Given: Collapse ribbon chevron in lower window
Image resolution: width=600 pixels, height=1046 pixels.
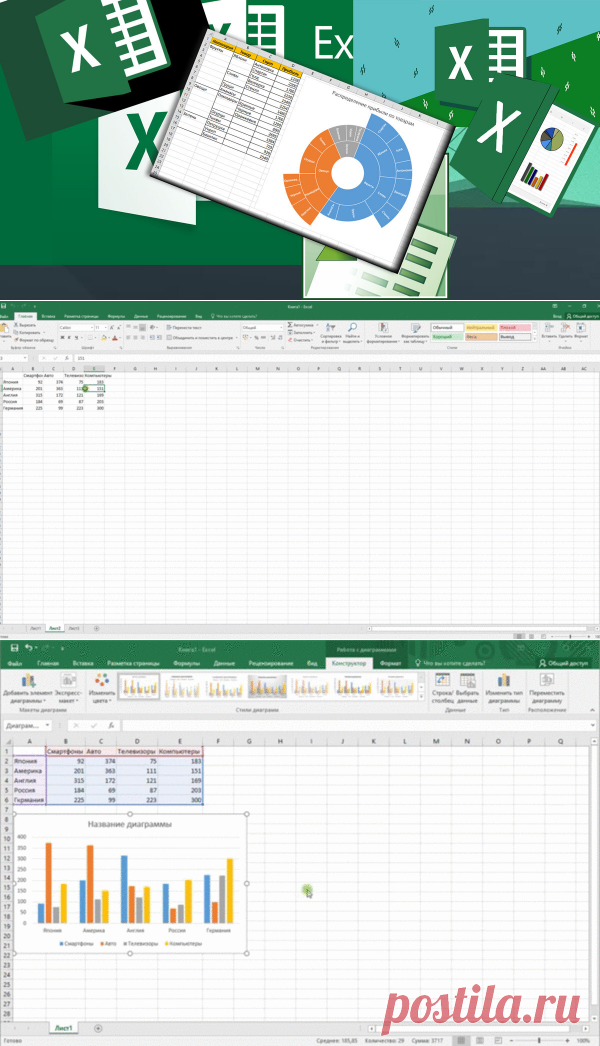Looking at the screenshot, I should click(593, 710).
